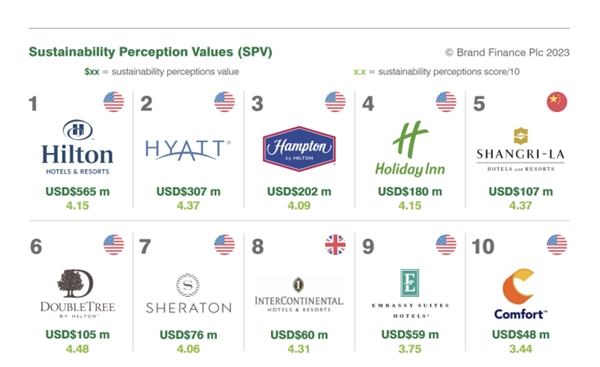Click the US flag beside rank 10
Image resolution: width=600 pixels, height=367 pixels.
[x=557, y=245]
